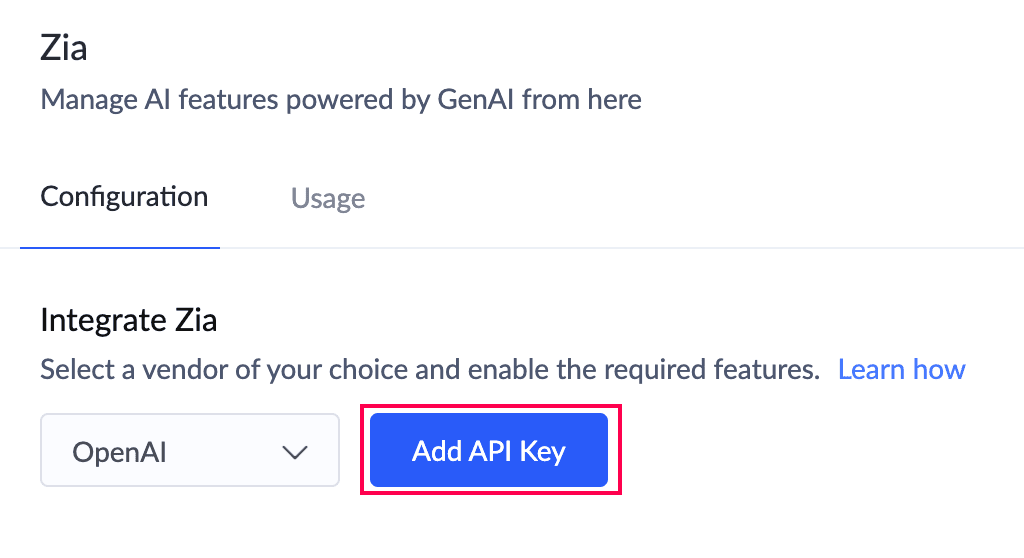Click the word GenAI in the subtitle

pyautogui.click(x=475, y=100)
